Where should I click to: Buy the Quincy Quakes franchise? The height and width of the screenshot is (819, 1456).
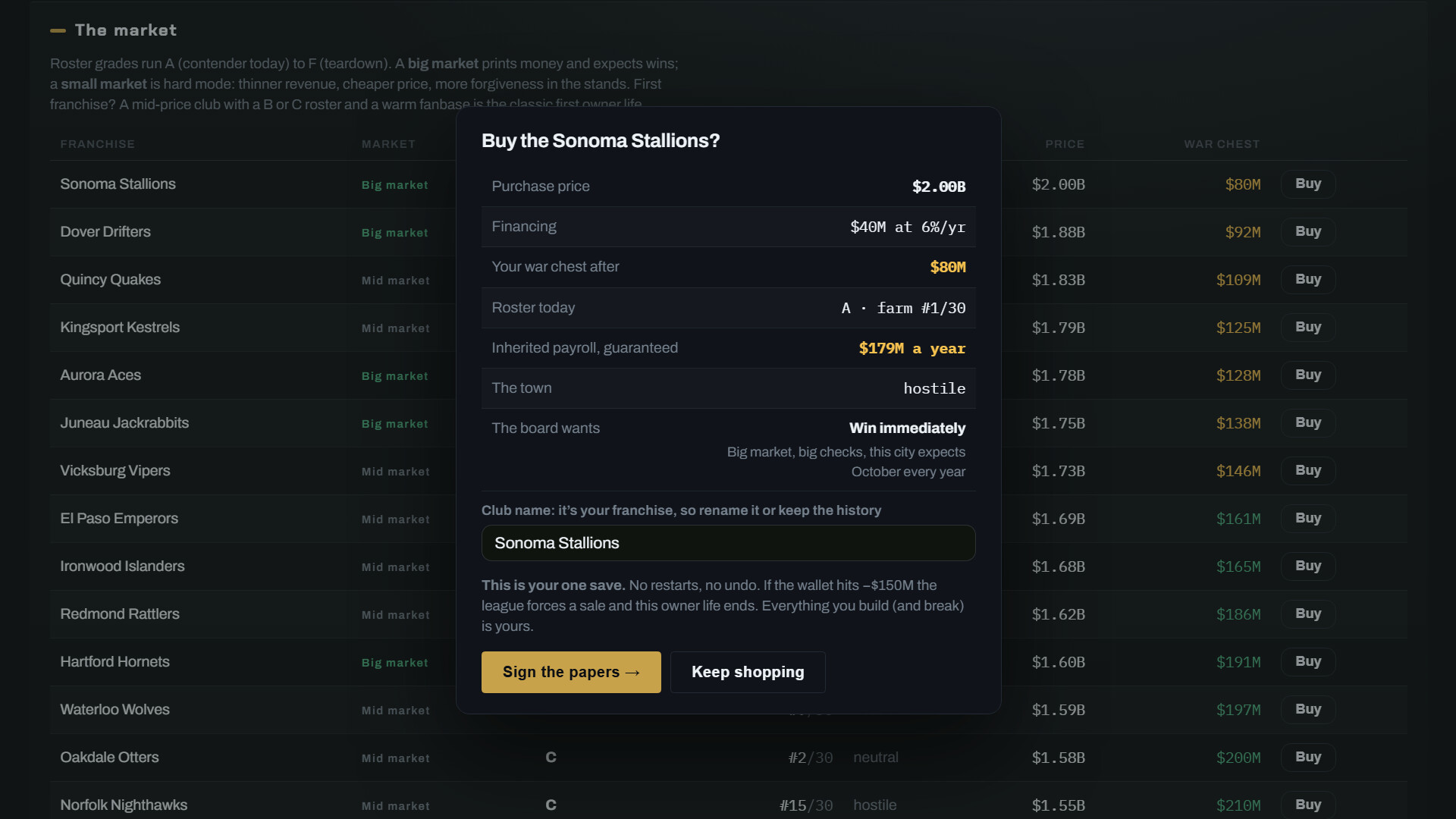point(1308,279)
